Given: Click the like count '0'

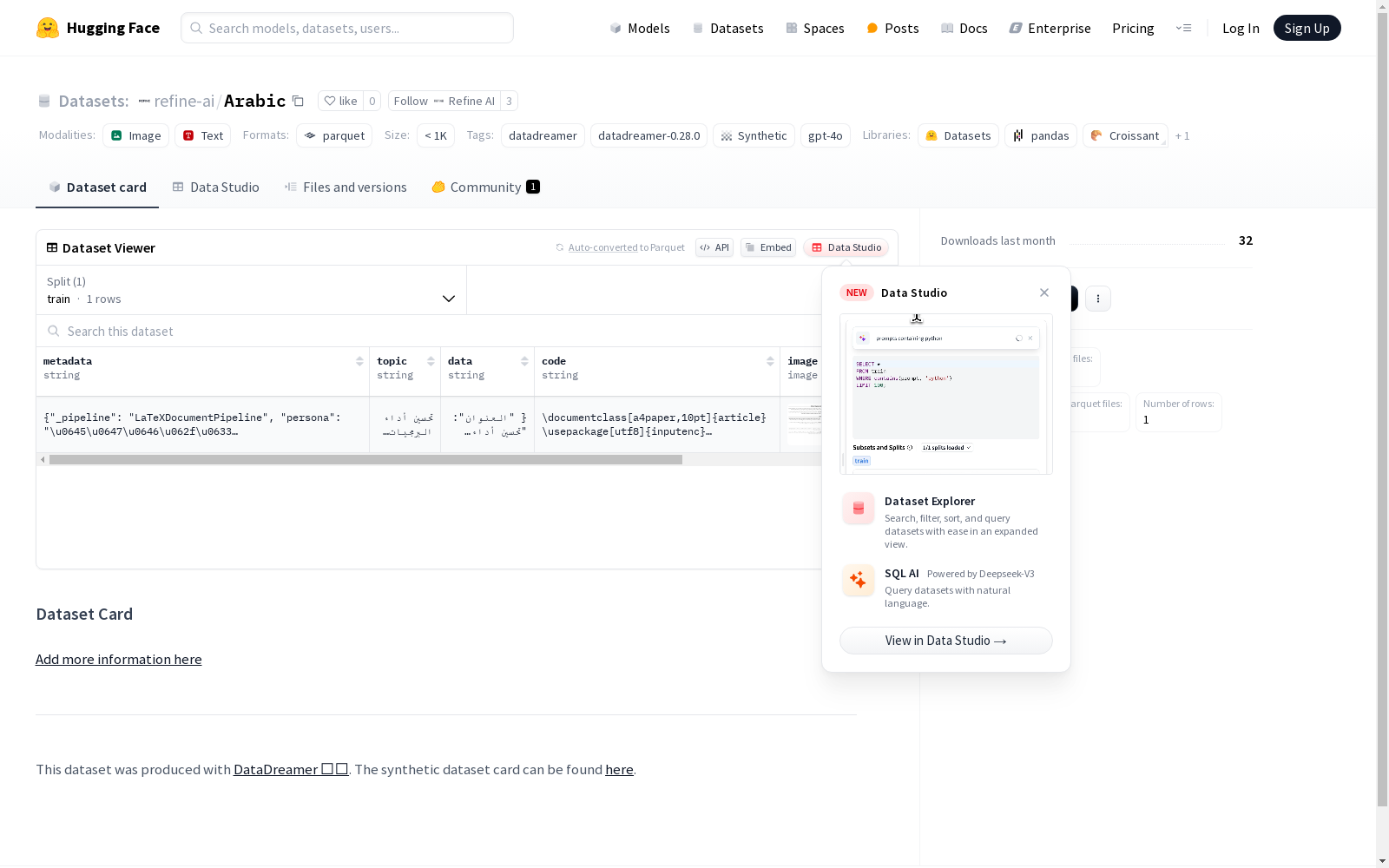Looking at the screenshot, I should tap(372, 101).
